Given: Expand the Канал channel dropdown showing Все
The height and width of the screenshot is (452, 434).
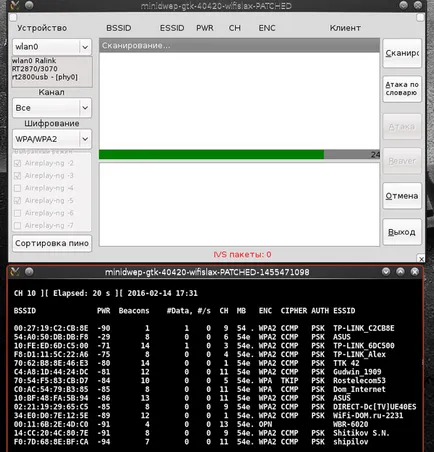Looking at the screenshot, I should pos(52,108).
